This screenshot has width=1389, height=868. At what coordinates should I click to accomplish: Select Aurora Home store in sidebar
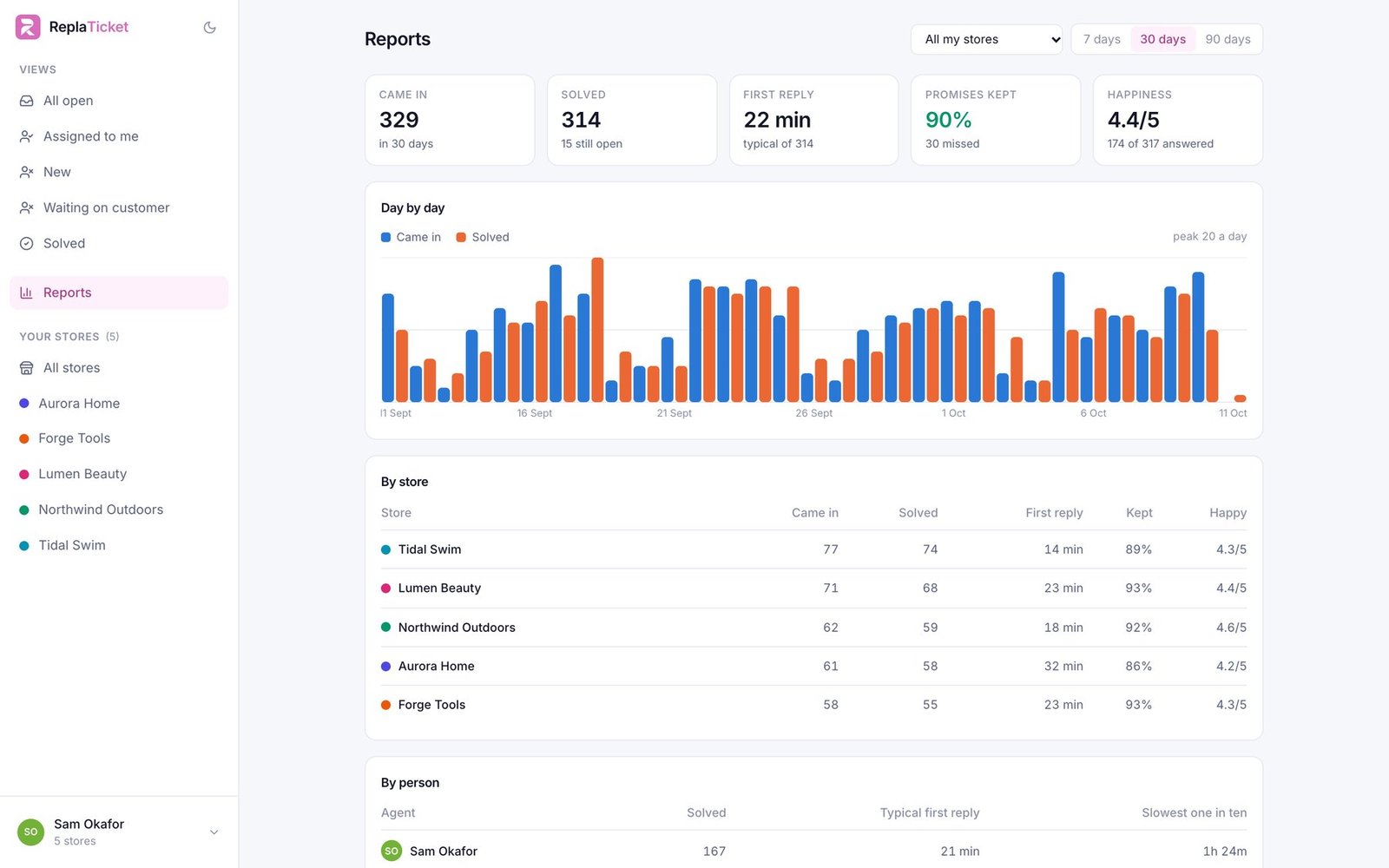tap(119, 404)
